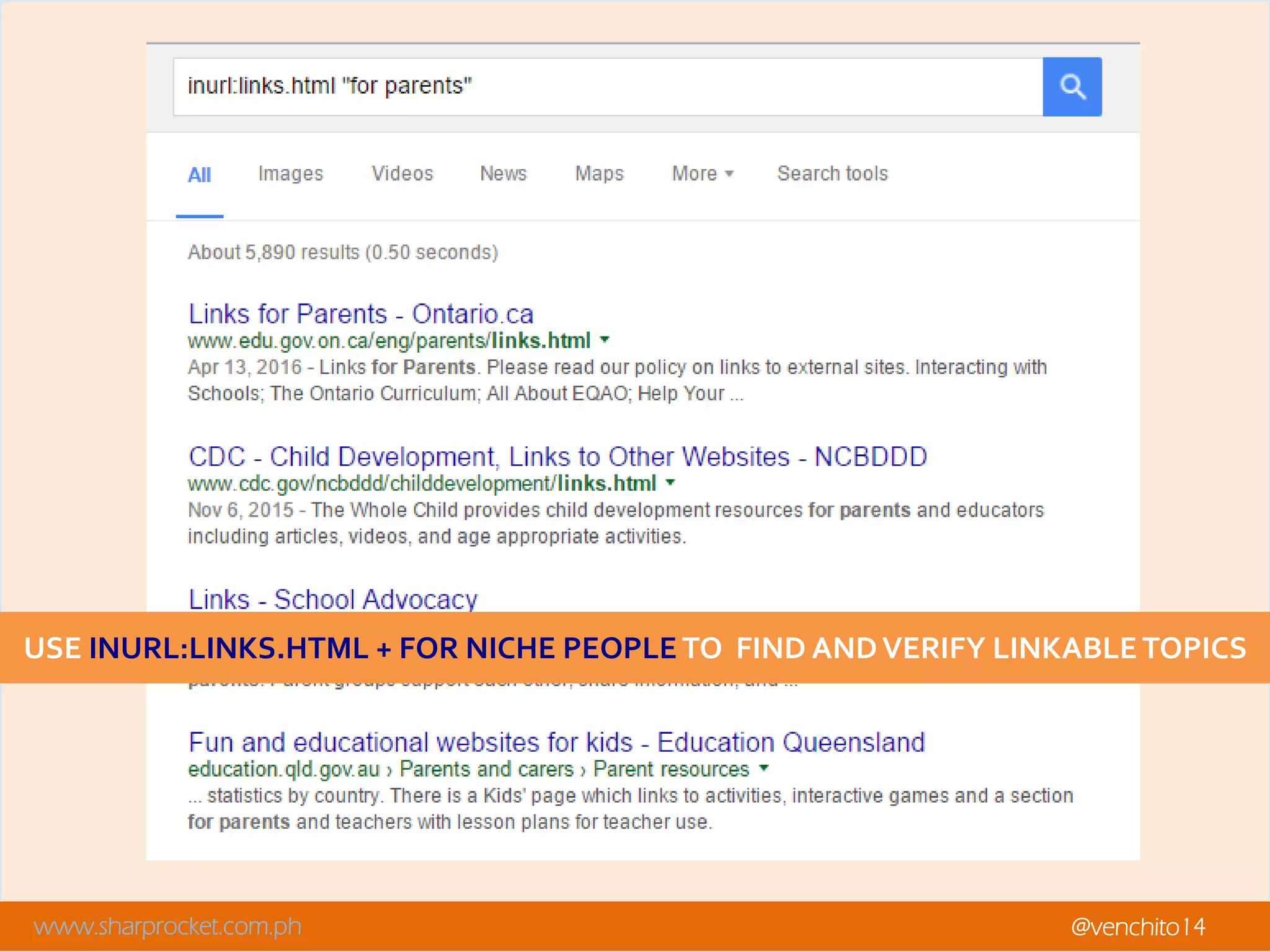The height and width of the screenshot is (952, 1270).
Task: Click the Apr 13, 2016 snippet text
Action: [x=617, y=380]
